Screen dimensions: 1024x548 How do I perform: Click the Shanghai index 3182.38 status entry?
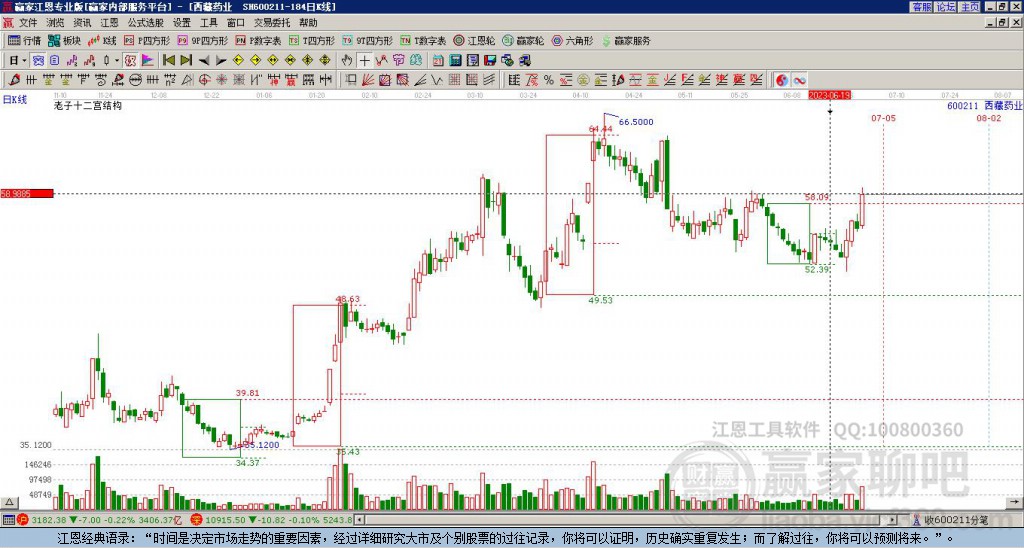click(x=102, y=521)
